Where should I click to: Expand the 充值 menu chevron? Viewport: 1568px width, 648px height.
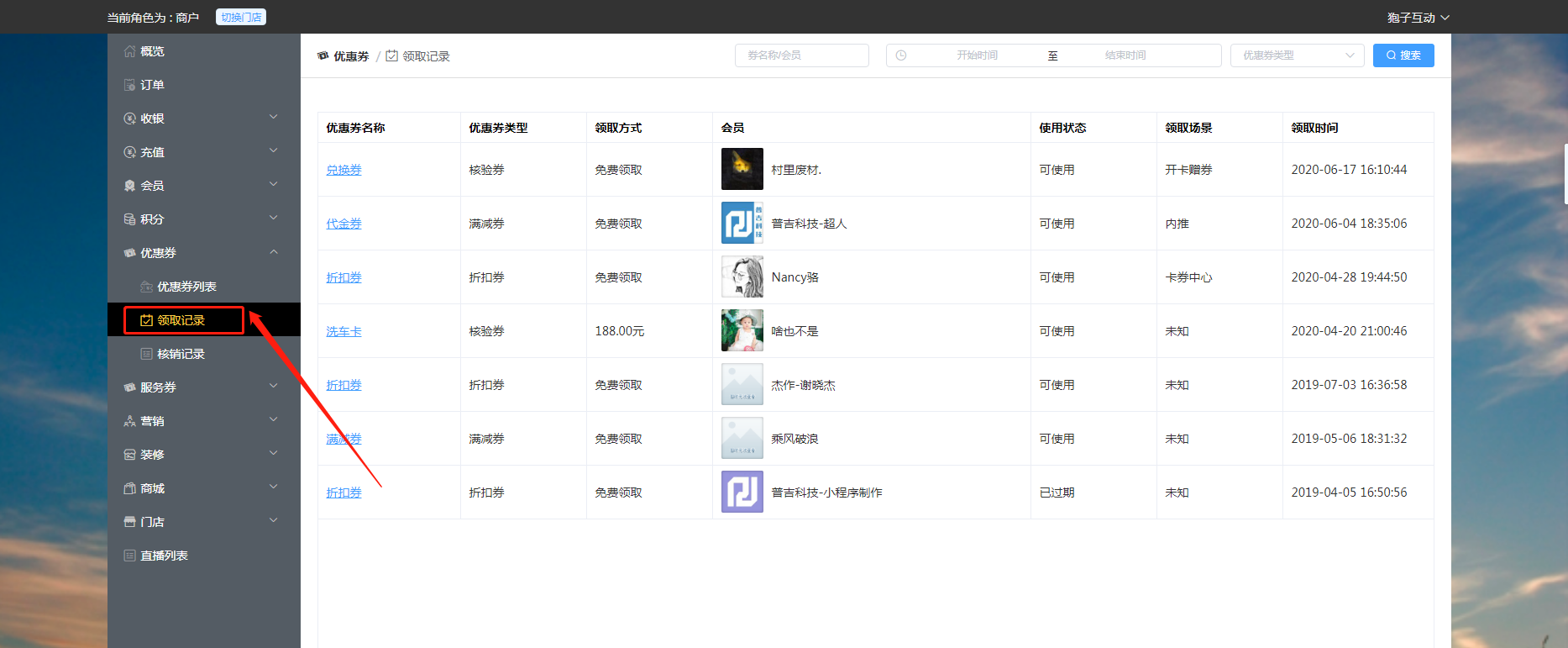pyautogui.click(x=273, y=150)
